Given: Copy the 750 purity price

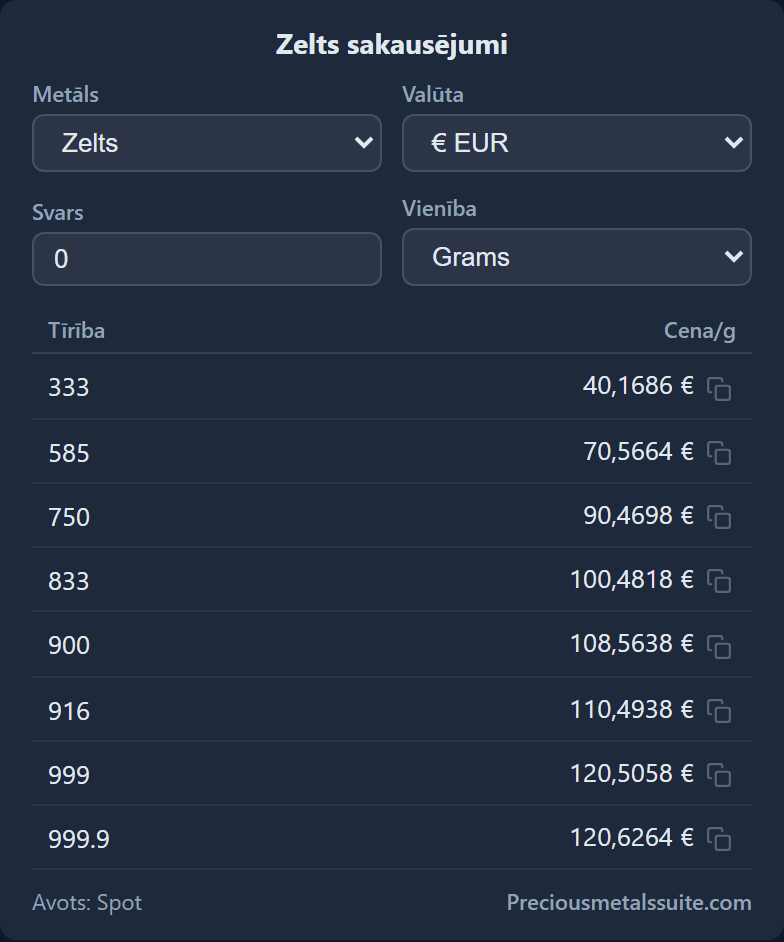Looking at the screenshot, I should (x=719, y=517).
